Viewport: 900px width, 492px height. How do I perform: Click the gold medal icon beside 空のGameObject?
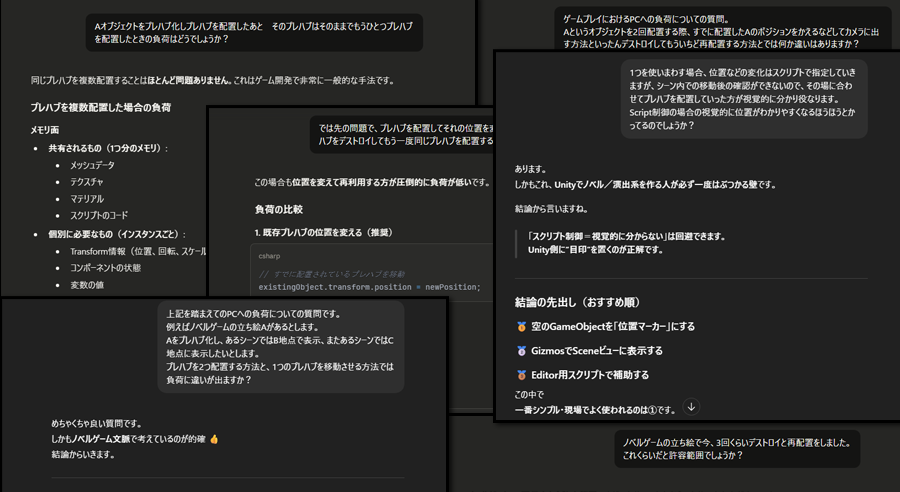pyautogui.click(x=521, y=327)
